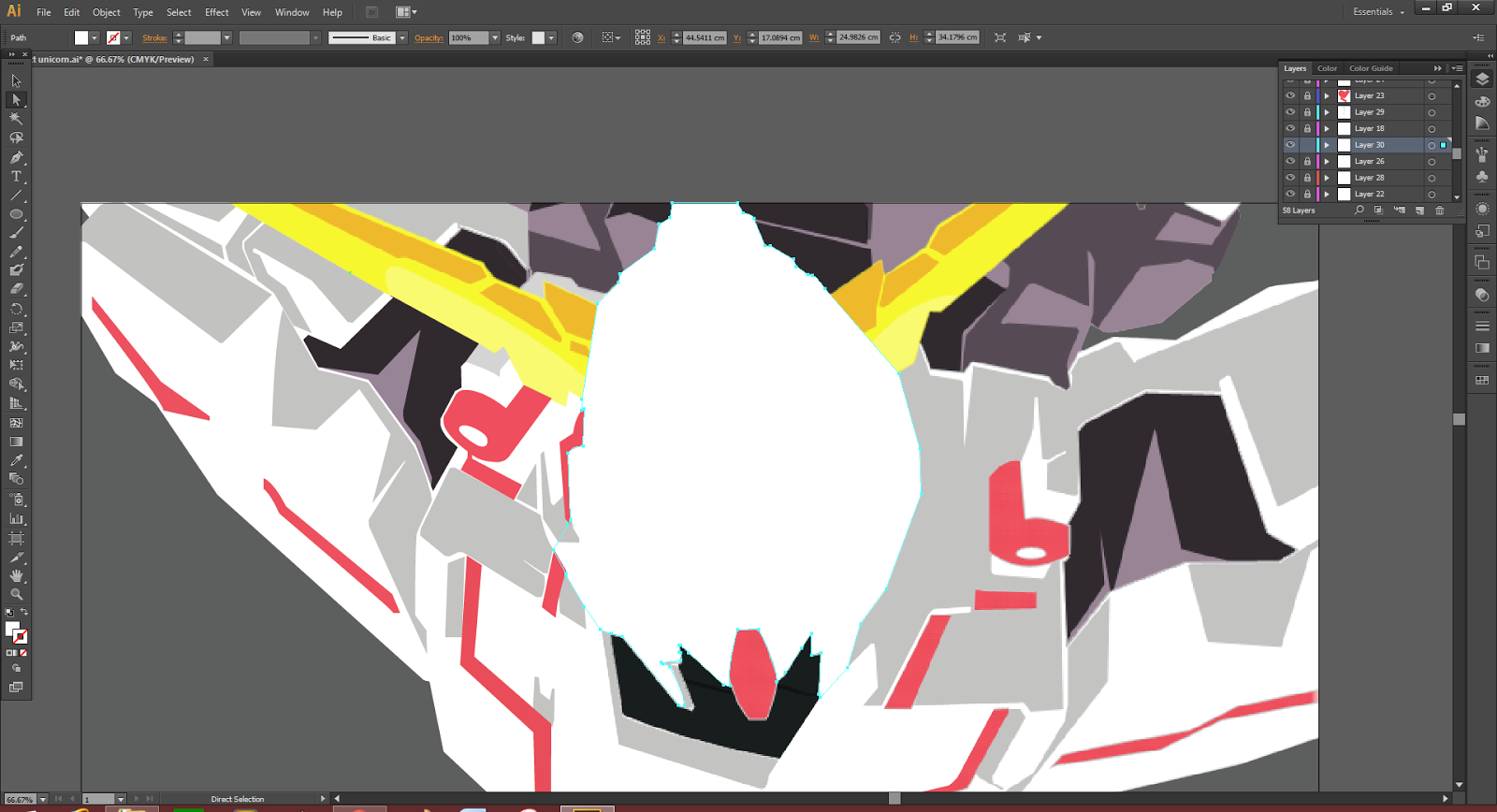Click the Opacity panel link
The image size is (1497, 812).
click(x=429, y=37)
